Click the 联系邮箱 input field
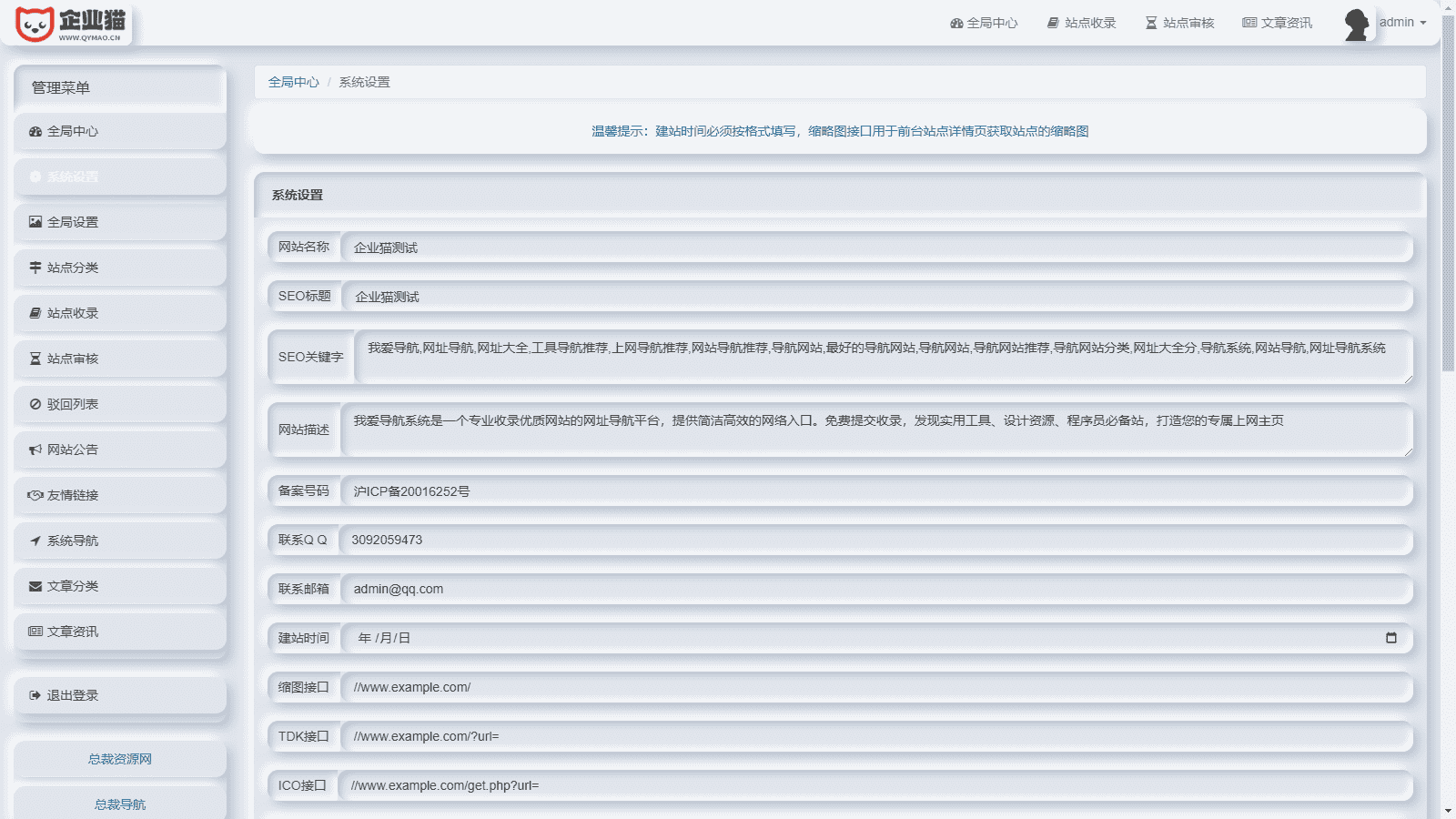 click(x=876, y=590)
